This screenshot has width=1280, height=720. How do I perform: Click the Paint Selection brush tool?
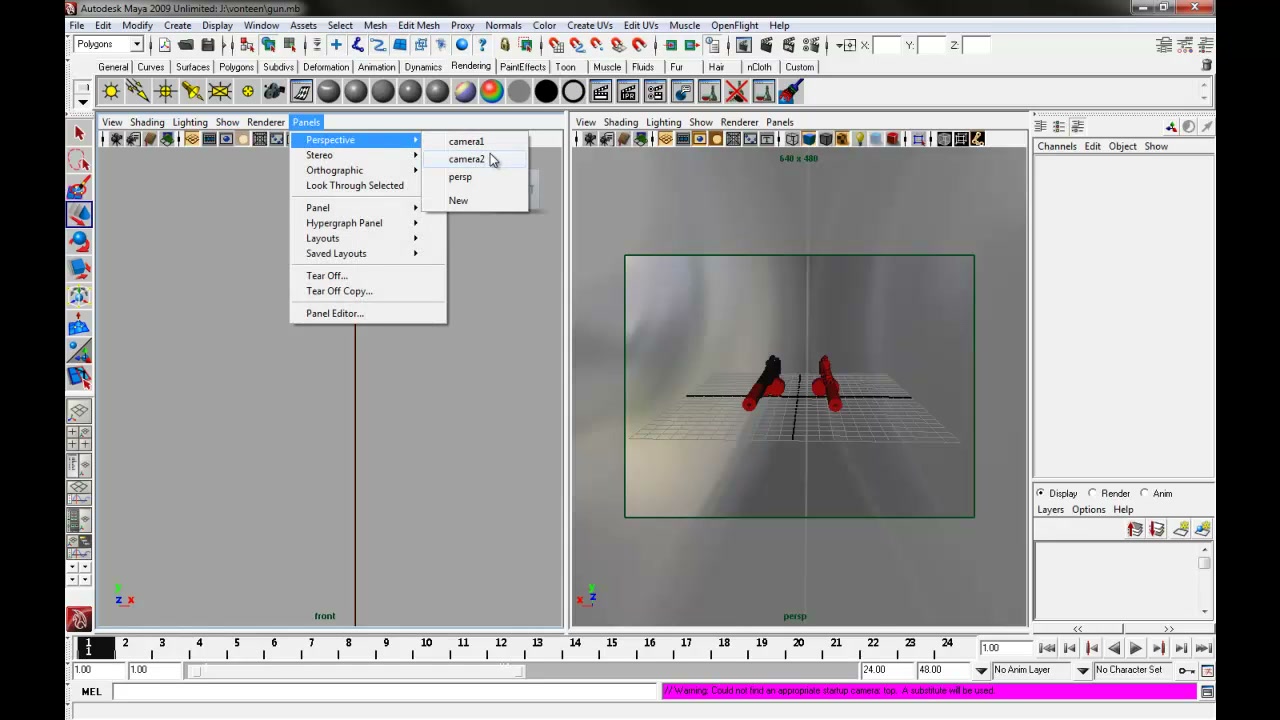coord(79,187)
